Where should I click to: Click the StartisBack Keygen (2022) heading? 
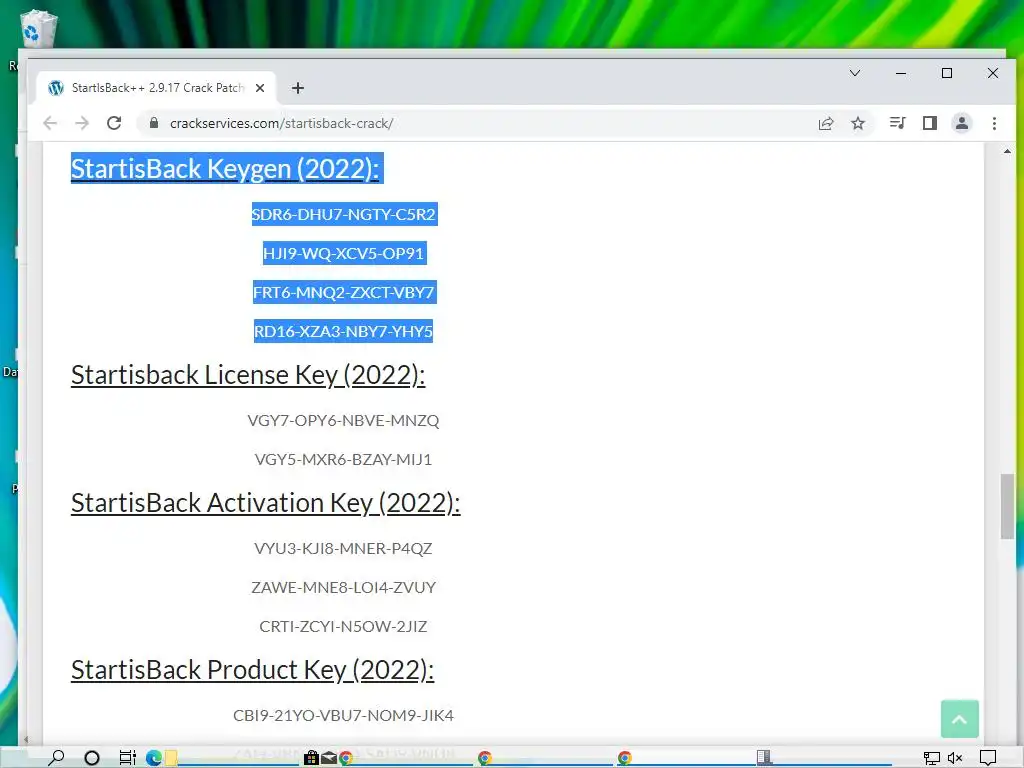pyautogui.click(x=225, y=168)
